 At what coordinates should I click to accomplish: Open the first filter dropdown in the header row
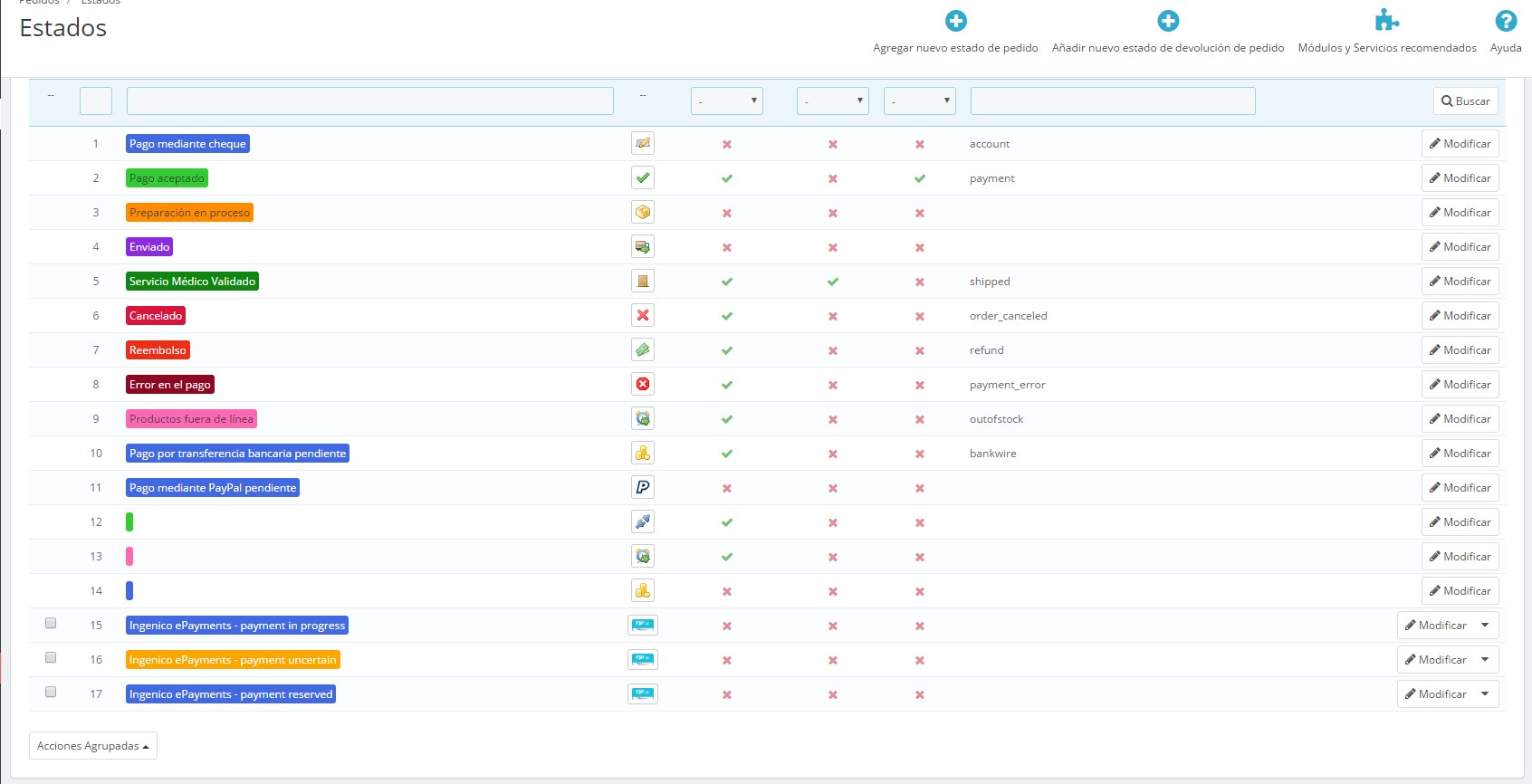coord(727,100)
